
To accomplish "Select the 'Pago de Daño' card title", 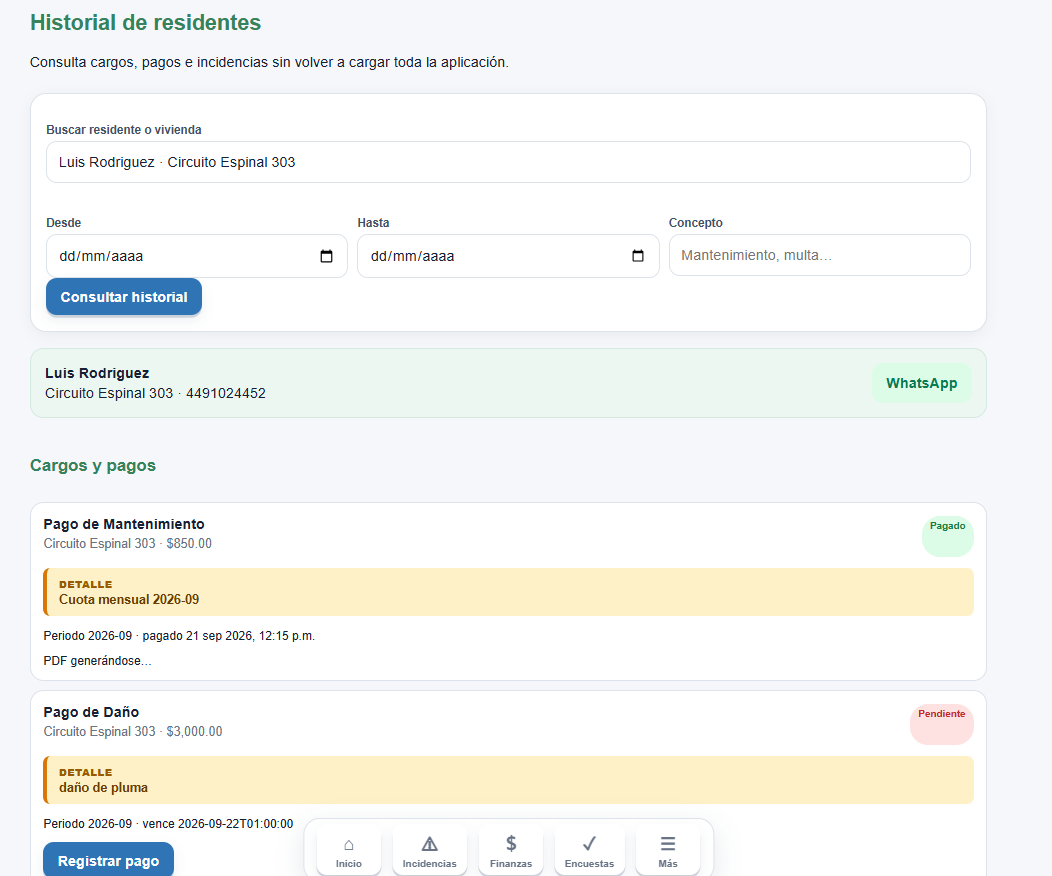I will point(91,712).
